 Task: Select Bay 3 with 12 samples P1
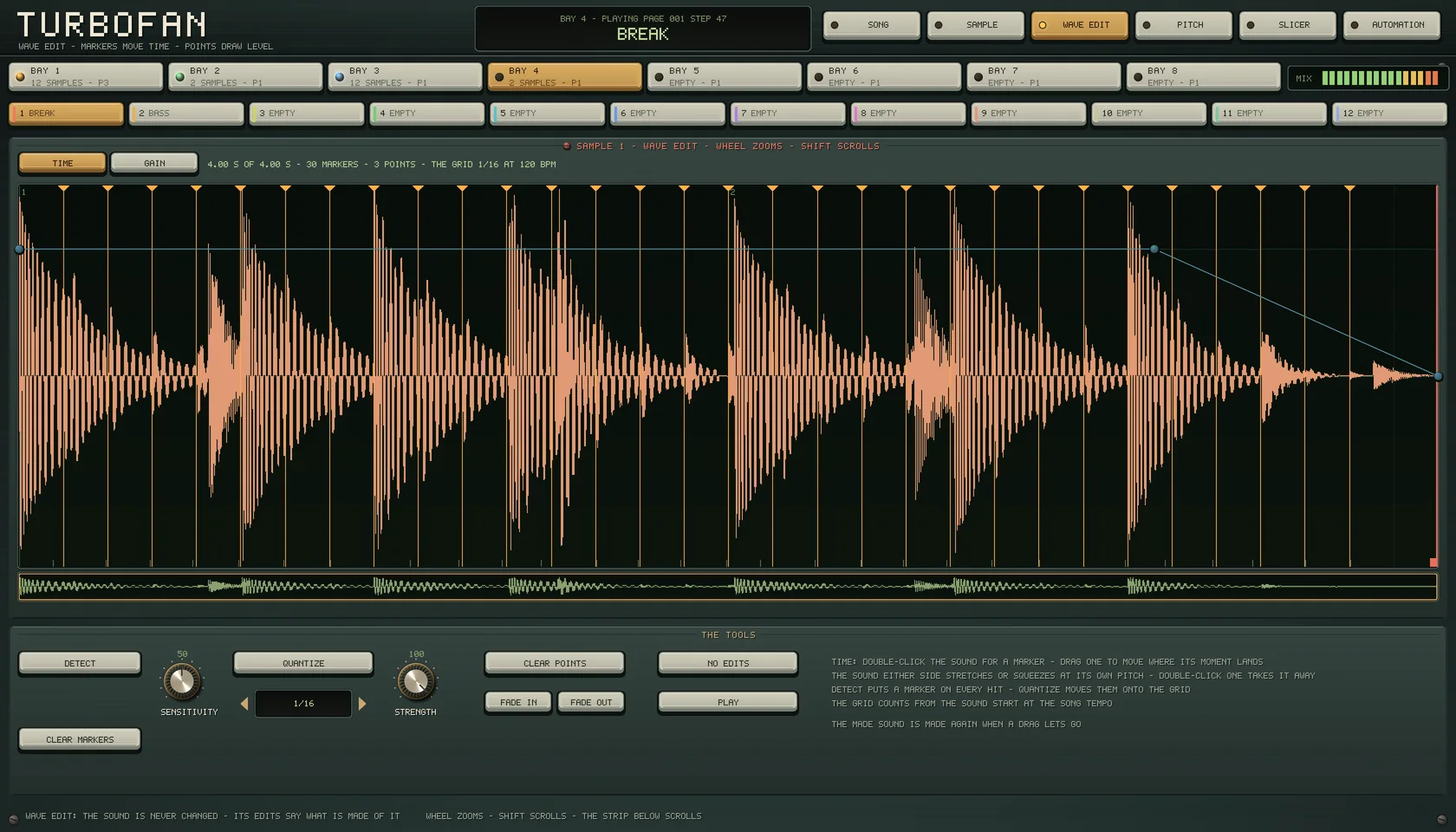pyautogui.click(x=405, y=76)
